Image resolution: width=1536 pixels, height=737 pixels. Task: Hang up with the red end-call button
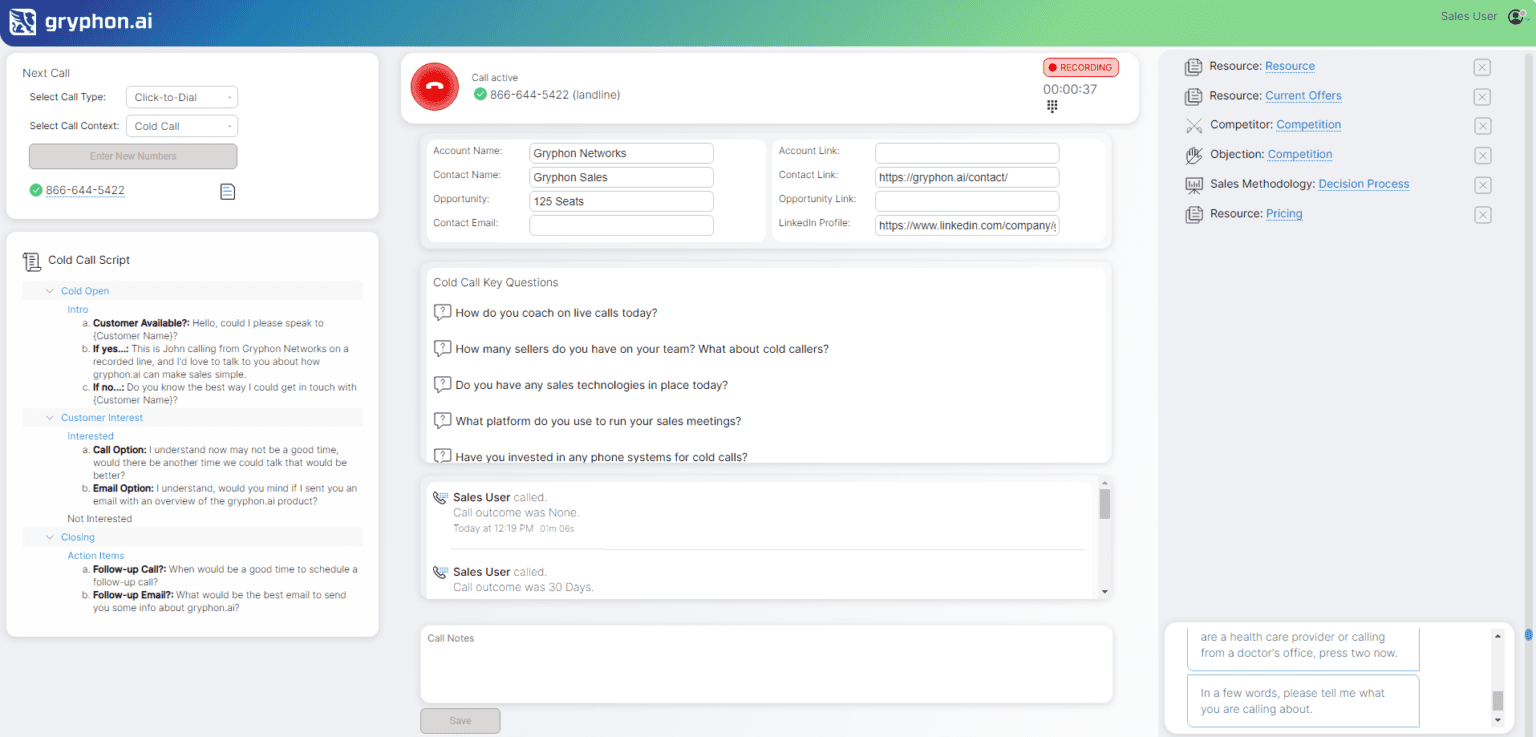click(434, 87)
